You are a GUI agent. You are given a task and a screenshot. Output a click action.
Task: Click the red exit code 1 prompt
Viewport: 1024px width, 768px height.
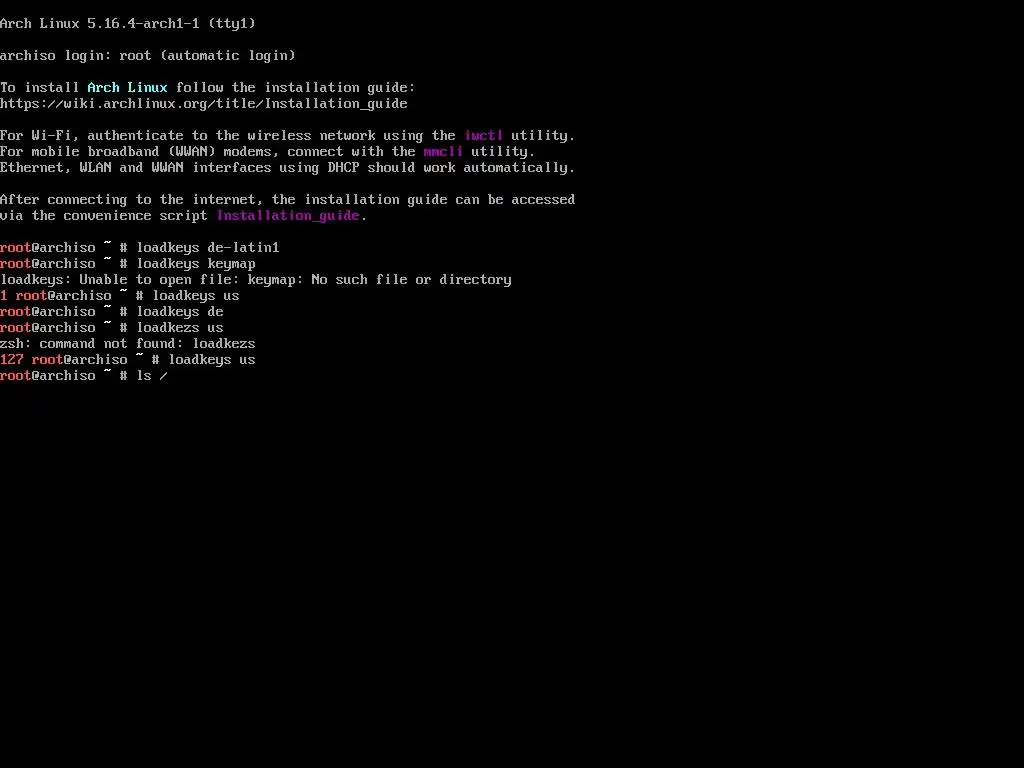4,296
